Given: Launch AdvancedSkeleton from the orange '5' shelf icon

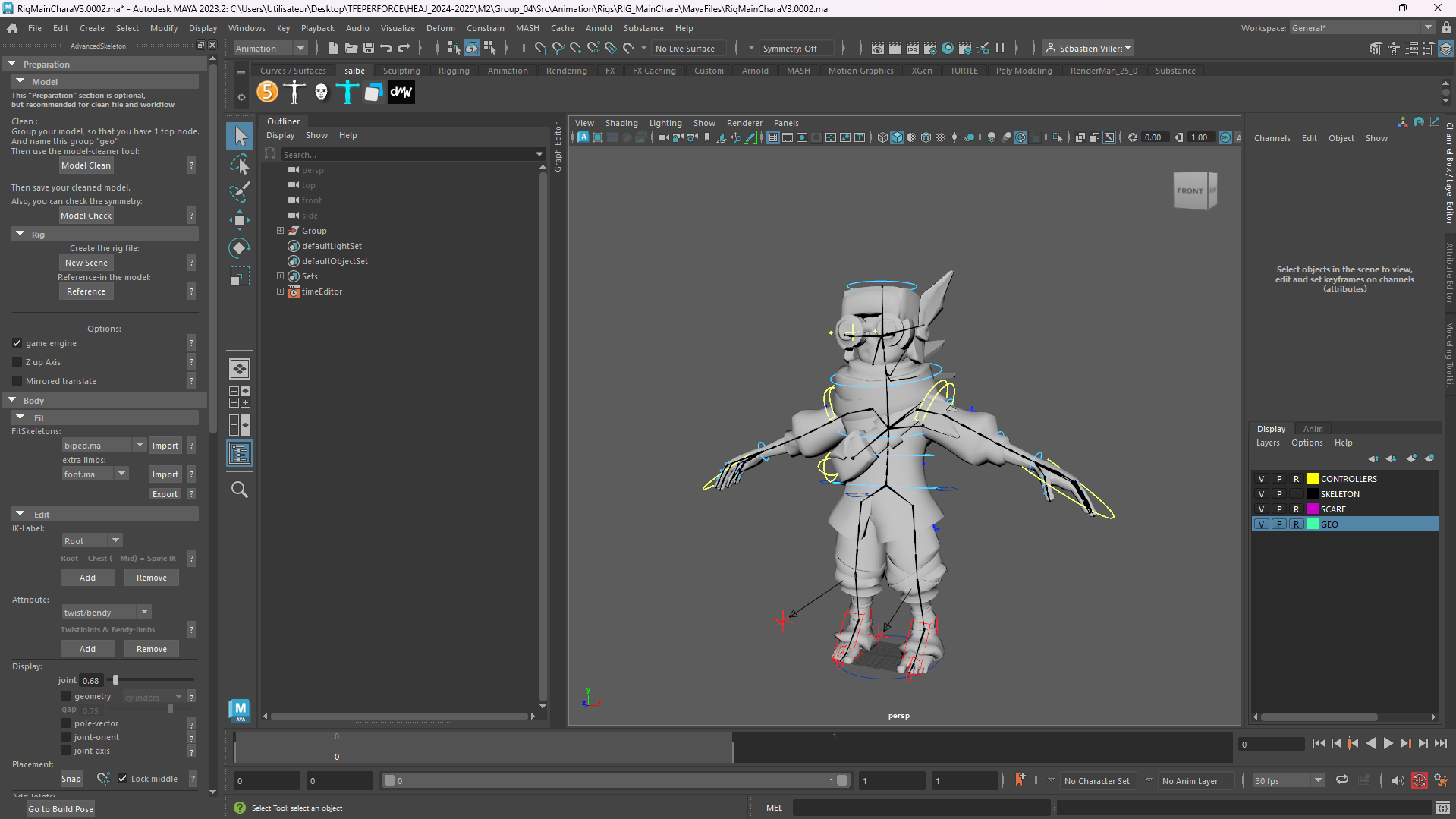Looking at the screenshot, I should click(267, 92).
